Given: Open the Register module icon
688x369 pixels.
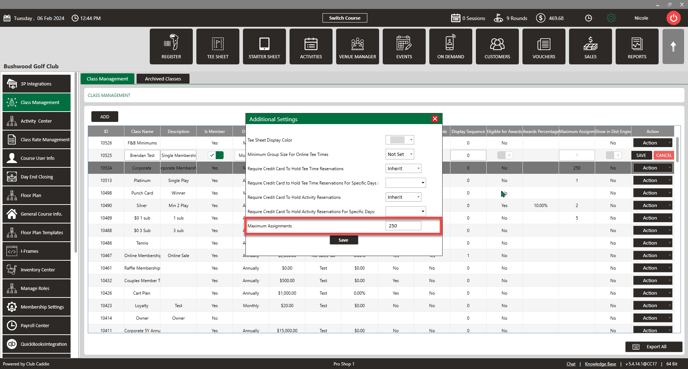Looking at the screenshot, I should point(171,47).
